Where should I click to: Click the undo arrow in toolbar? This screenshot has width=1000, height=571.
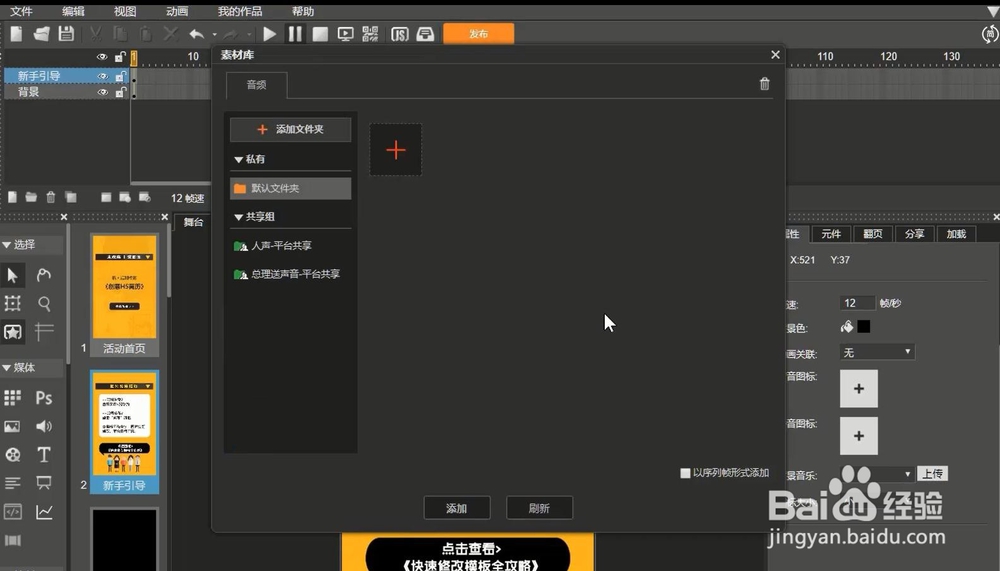point(196,34)
